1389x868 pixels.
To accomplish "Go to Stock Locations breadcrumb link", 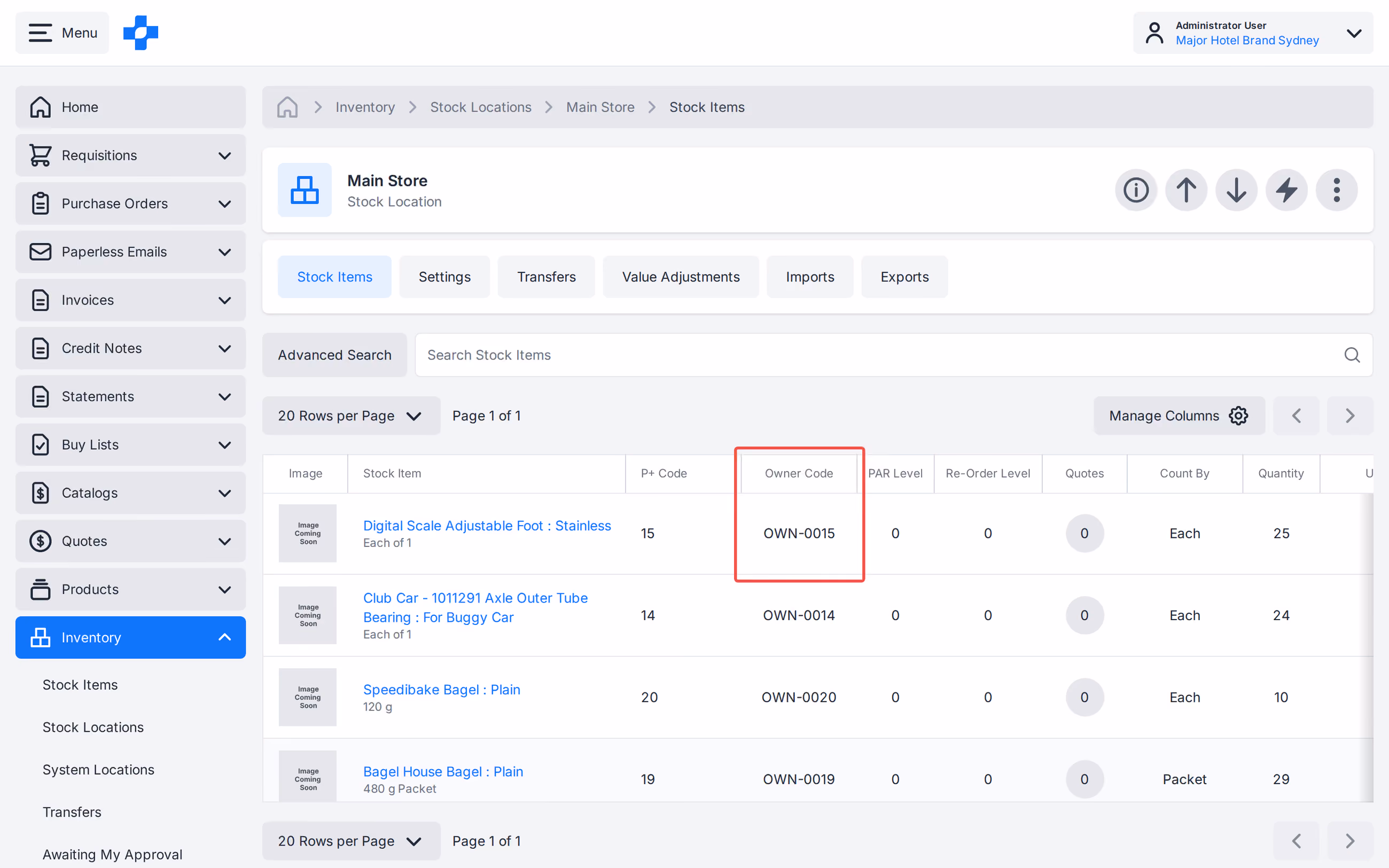I will pyautogui.click(x=480, y=107).
